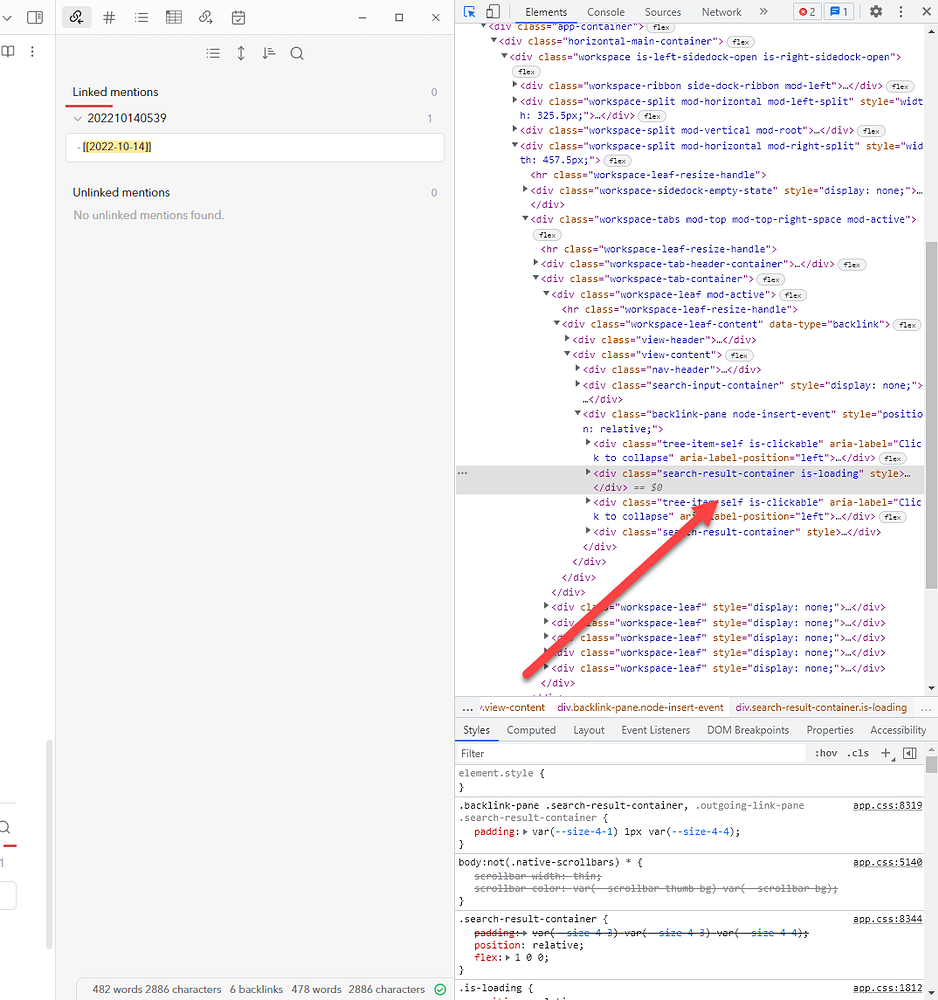The image size is (938, 1000).
Task: Open stylesheet link app.css:8319
Action: pos(887,805)
